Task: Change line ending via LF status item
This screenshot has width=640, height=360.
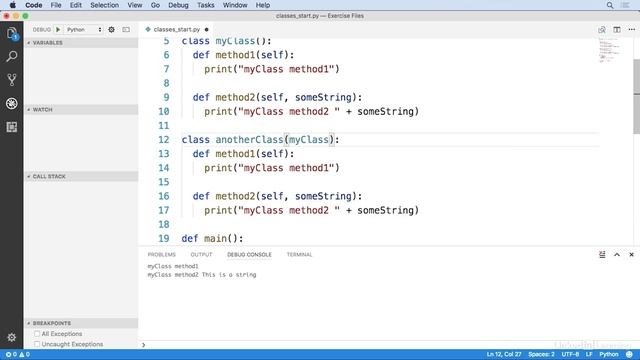Action: point(589,354)
